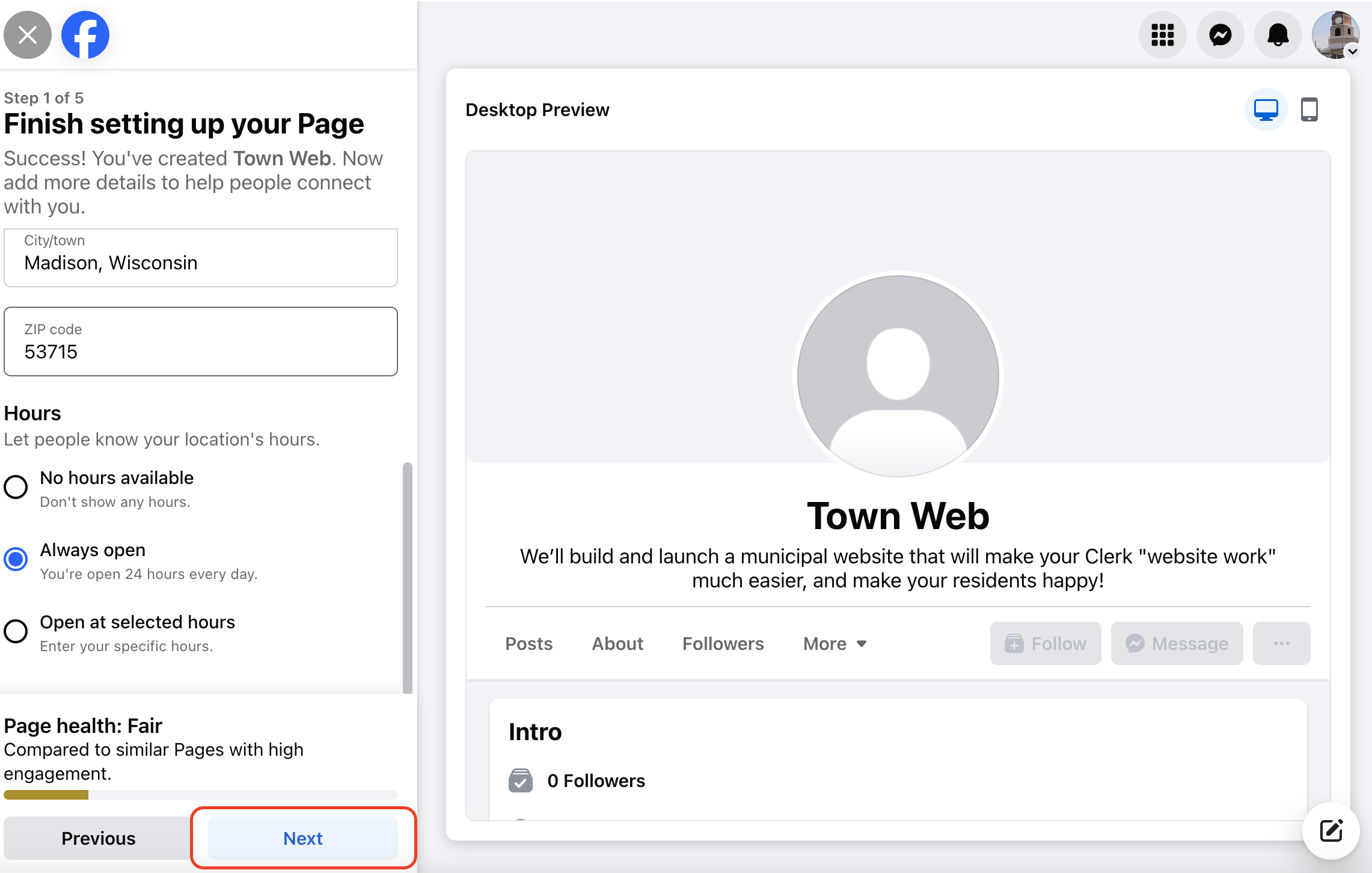Image resolution: width=1372 pixels, height=873 pixels.
Task: Click the '0 Followers' text in Intro
Action: tap(596, 780)
